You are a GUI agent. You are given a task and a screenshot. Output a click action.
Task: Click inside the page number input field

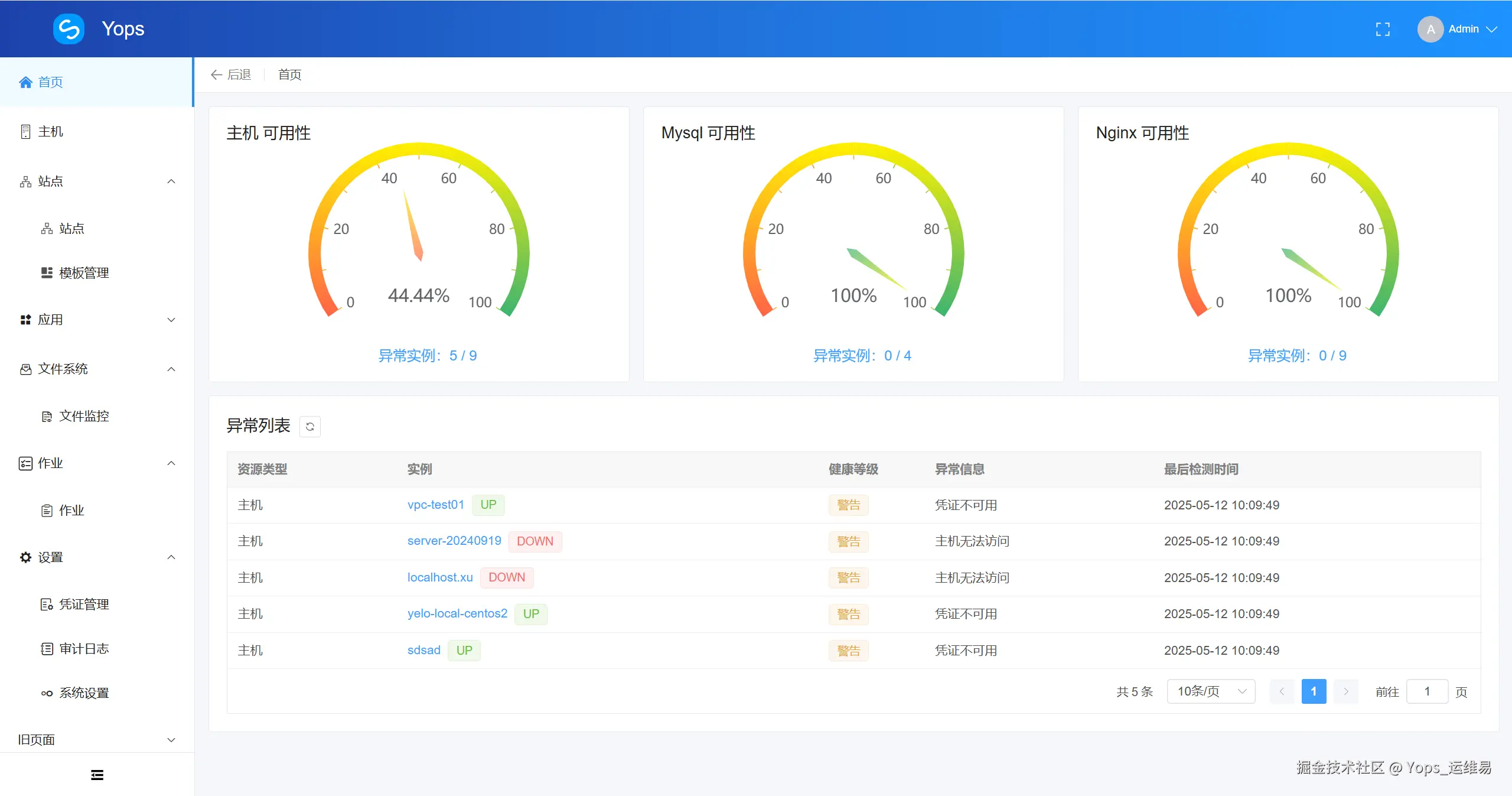coord(1428,691)
